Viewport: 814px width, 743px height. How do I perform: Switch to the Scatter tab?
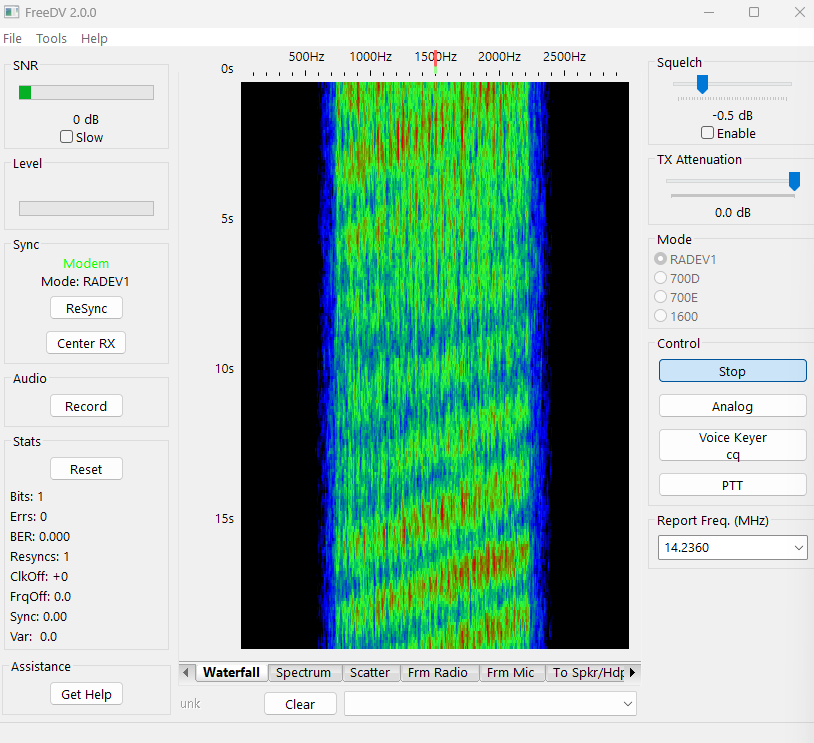pos(369,672)
